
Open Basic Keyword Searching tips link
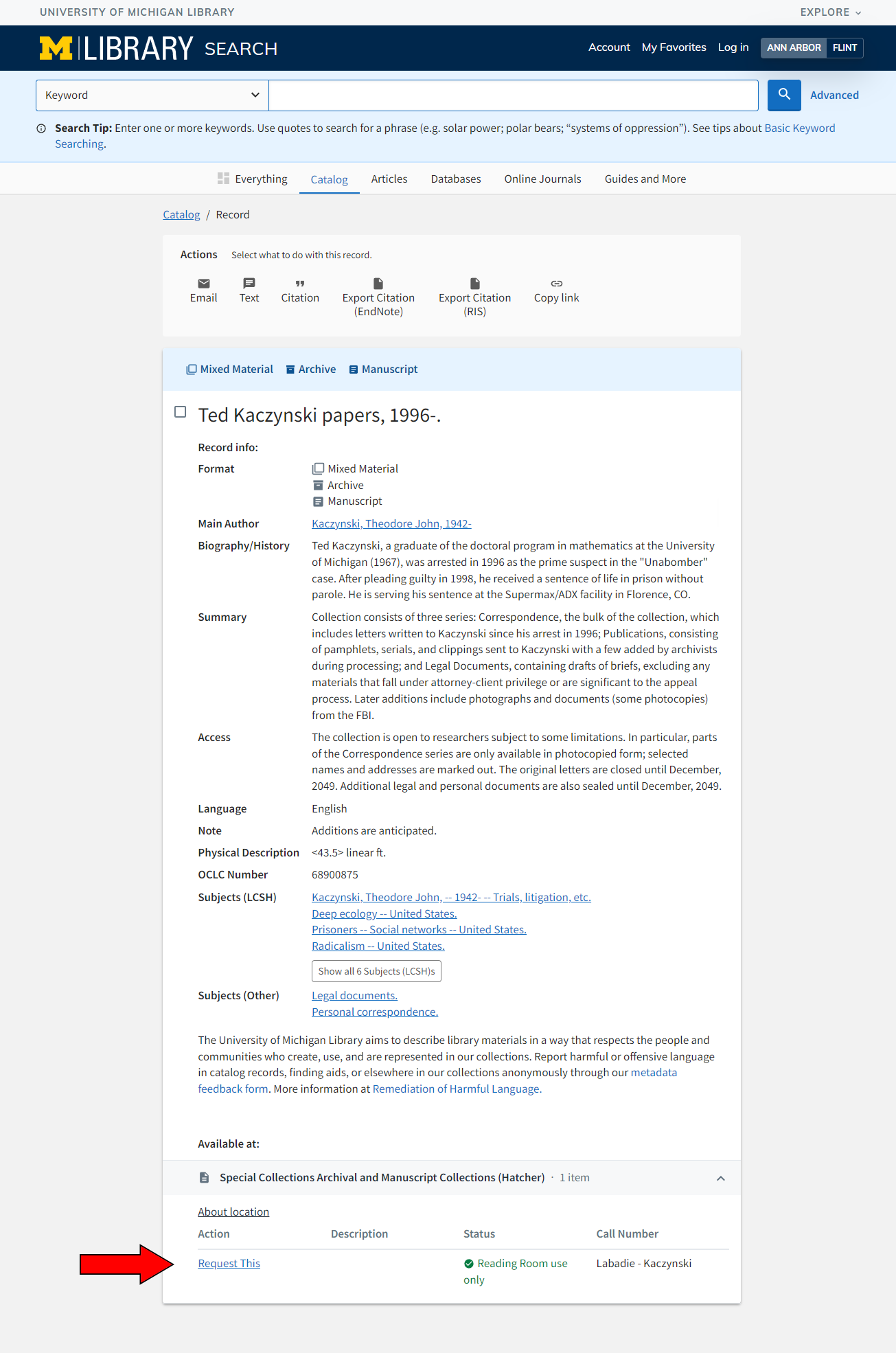[x=800, y=128]
